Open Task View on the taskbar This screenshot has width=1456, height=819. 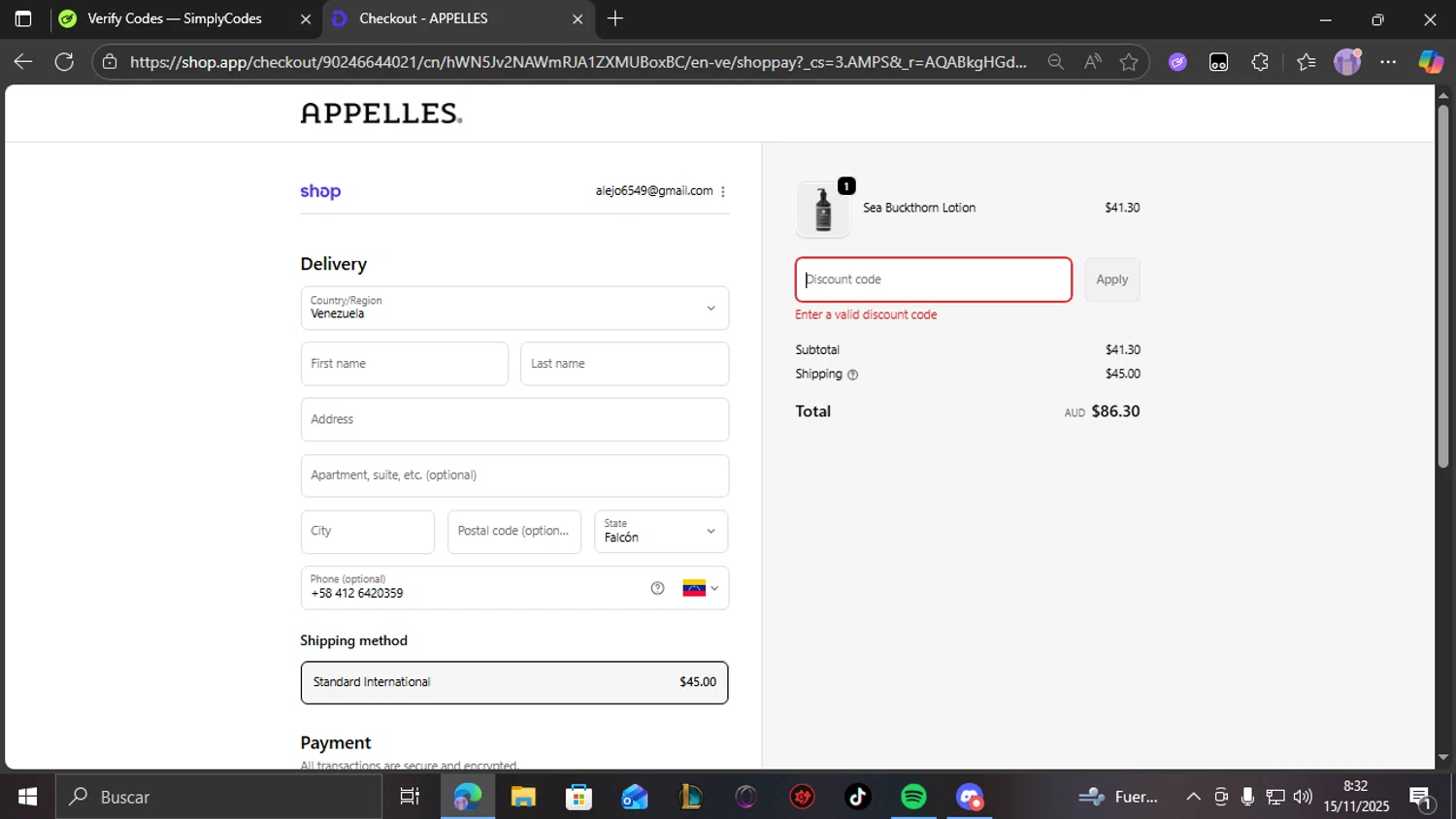click(x=410, y=797)
